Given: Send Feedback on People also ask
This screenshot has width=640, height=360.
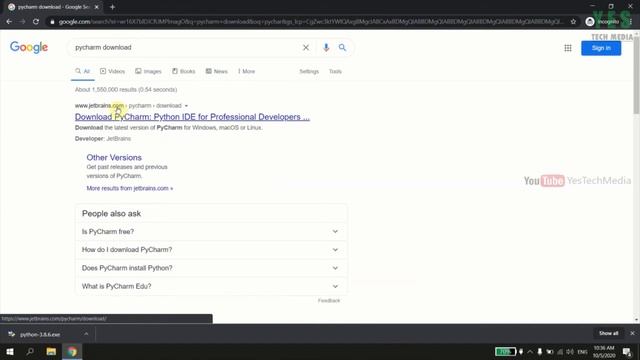Looking at the screenshot, I should tap(329, 300).
